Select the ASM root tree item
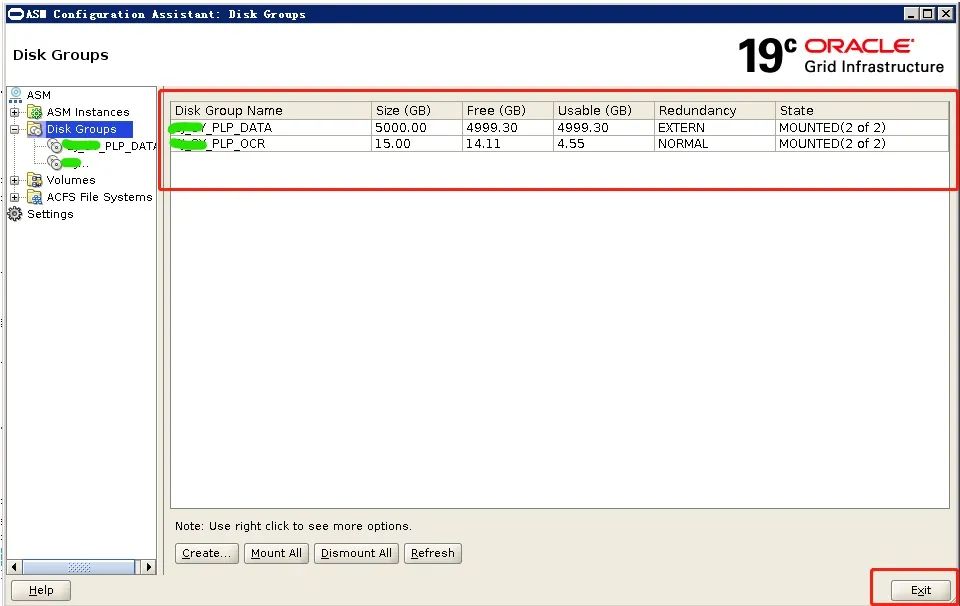 [39, 95]
